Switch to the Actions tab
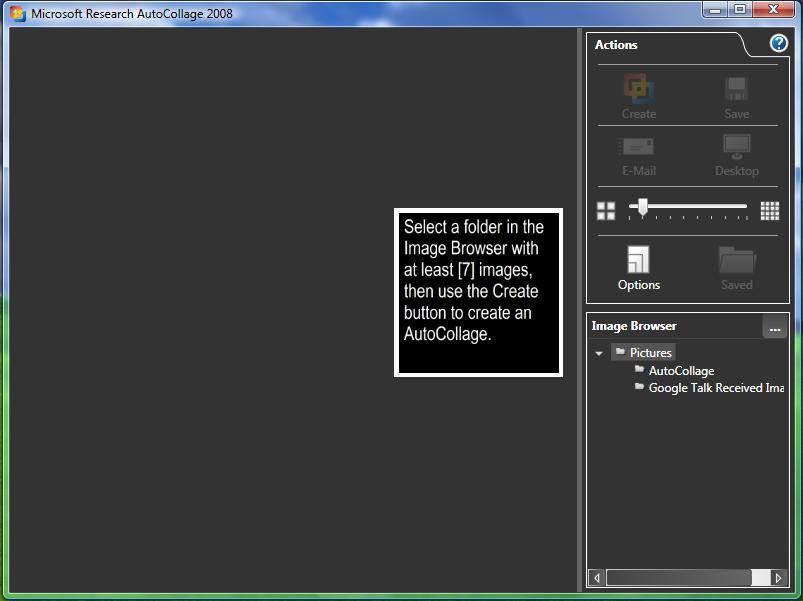The width and height of the screenshot is (803, 601). click(x=616, y=45)
